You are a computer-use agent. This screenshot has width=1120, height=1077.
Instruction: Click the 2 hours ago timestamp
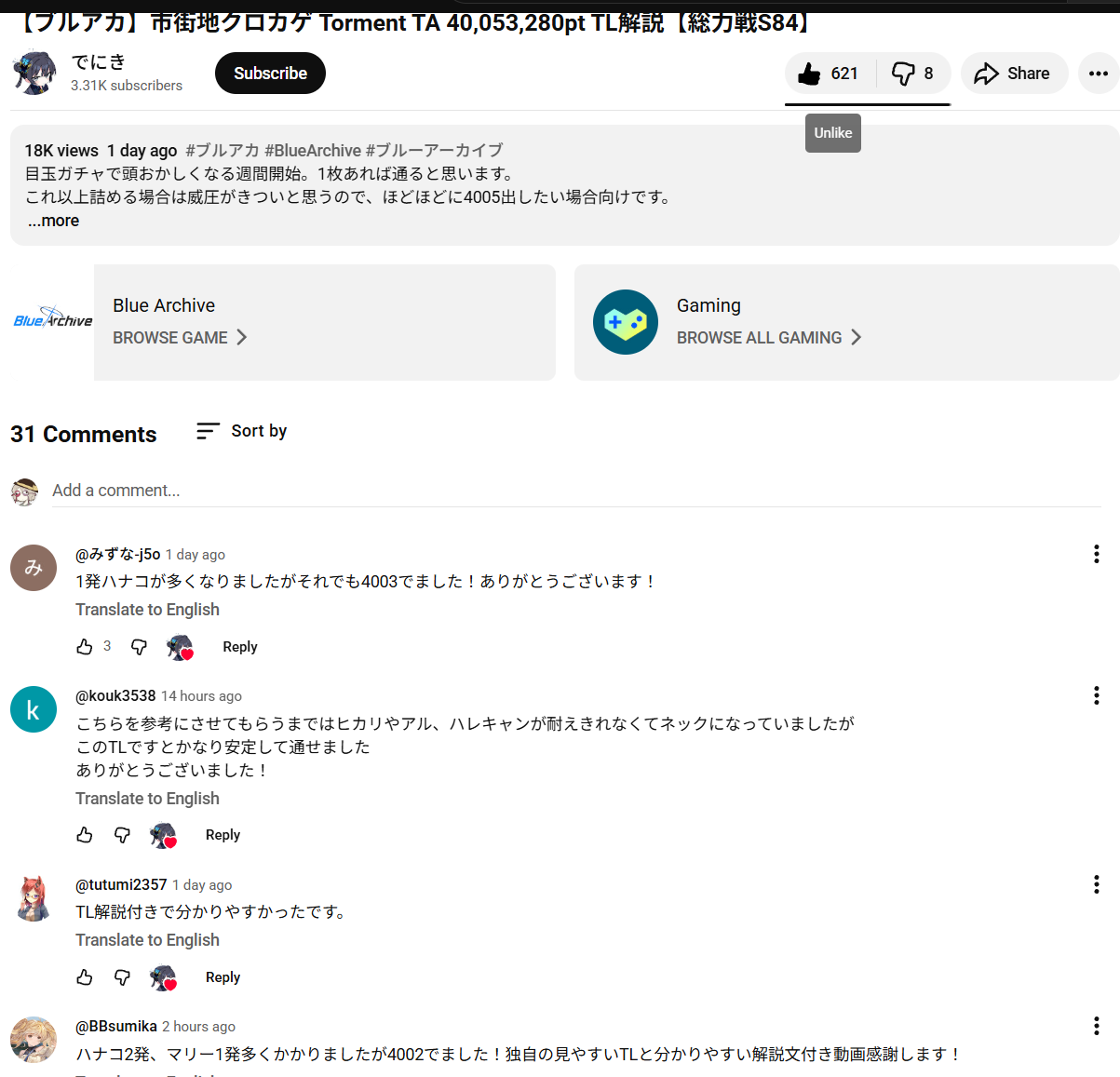(198, 1027)
